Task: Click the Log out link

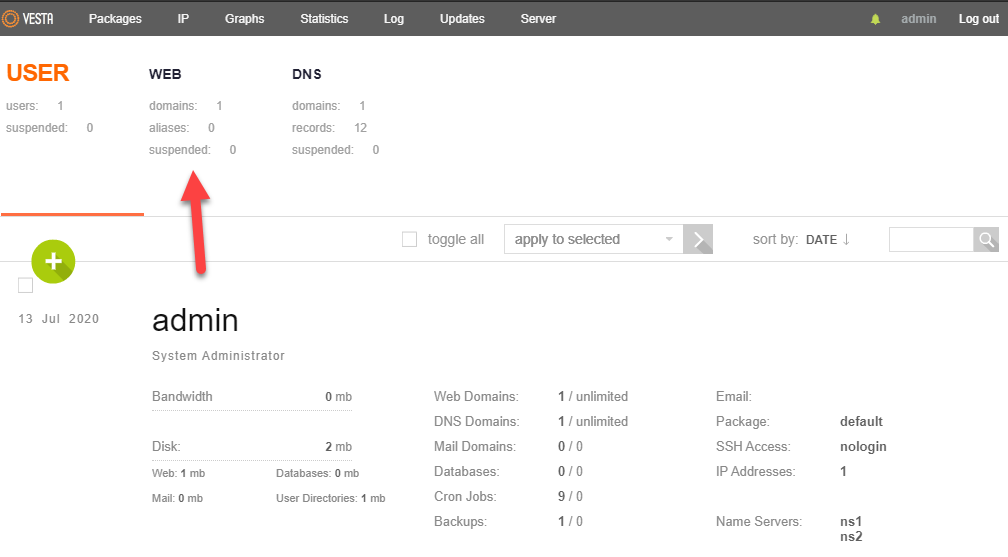Action: (x=978, y=19)
